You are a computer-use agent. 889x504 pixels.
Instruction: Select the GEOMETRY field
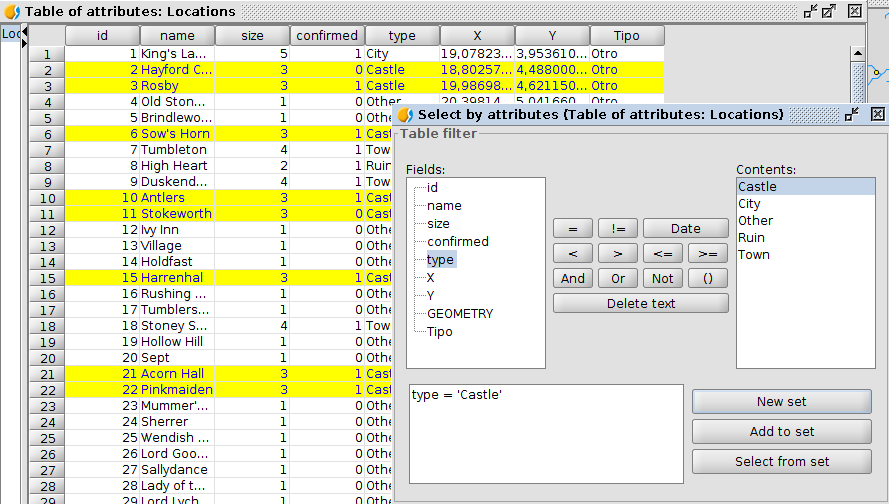pos(459,314)
